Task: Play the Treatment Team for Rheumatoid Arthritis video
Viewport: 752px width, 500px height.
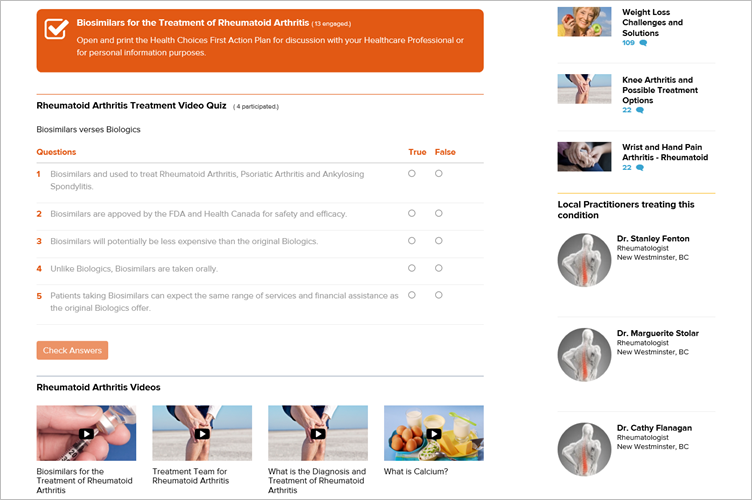Action: click(x=202, y=434)
